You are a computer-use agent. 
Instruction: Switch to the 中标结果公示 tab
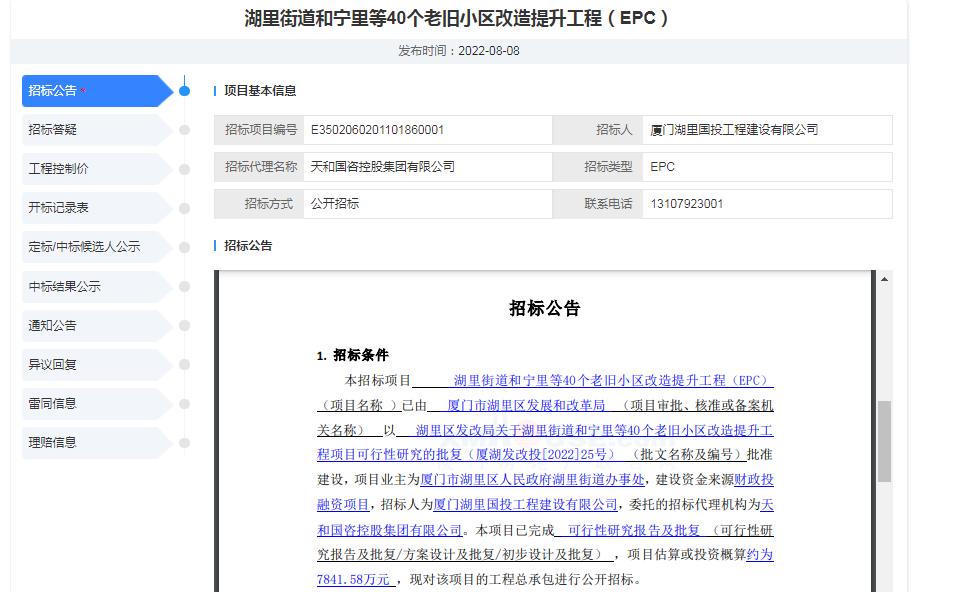(x=90, y=287)
